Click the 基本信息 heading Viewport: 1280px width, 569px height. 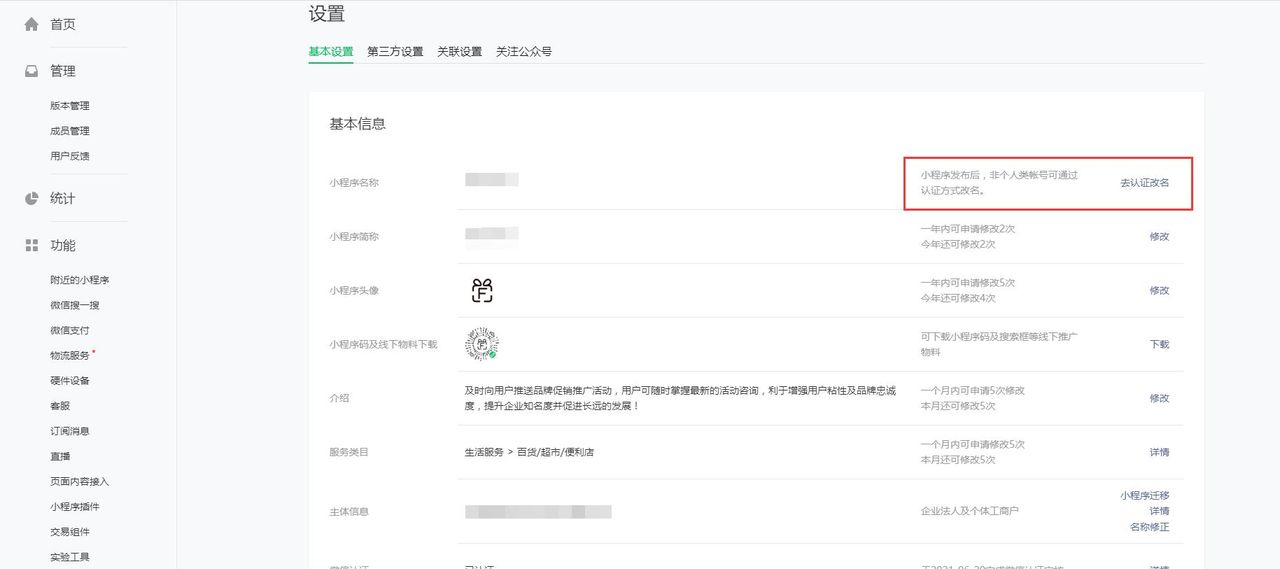(358, 124)
